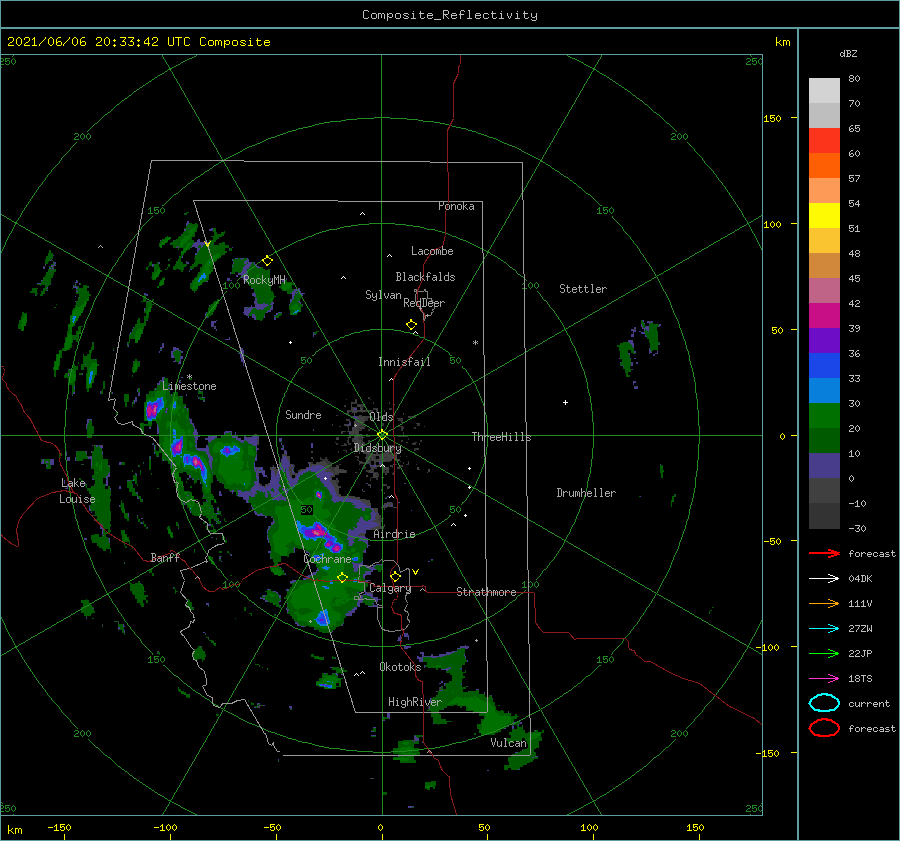Click the cyan current ellipse icon
The image size is (900, 841).
coord(824,703)
